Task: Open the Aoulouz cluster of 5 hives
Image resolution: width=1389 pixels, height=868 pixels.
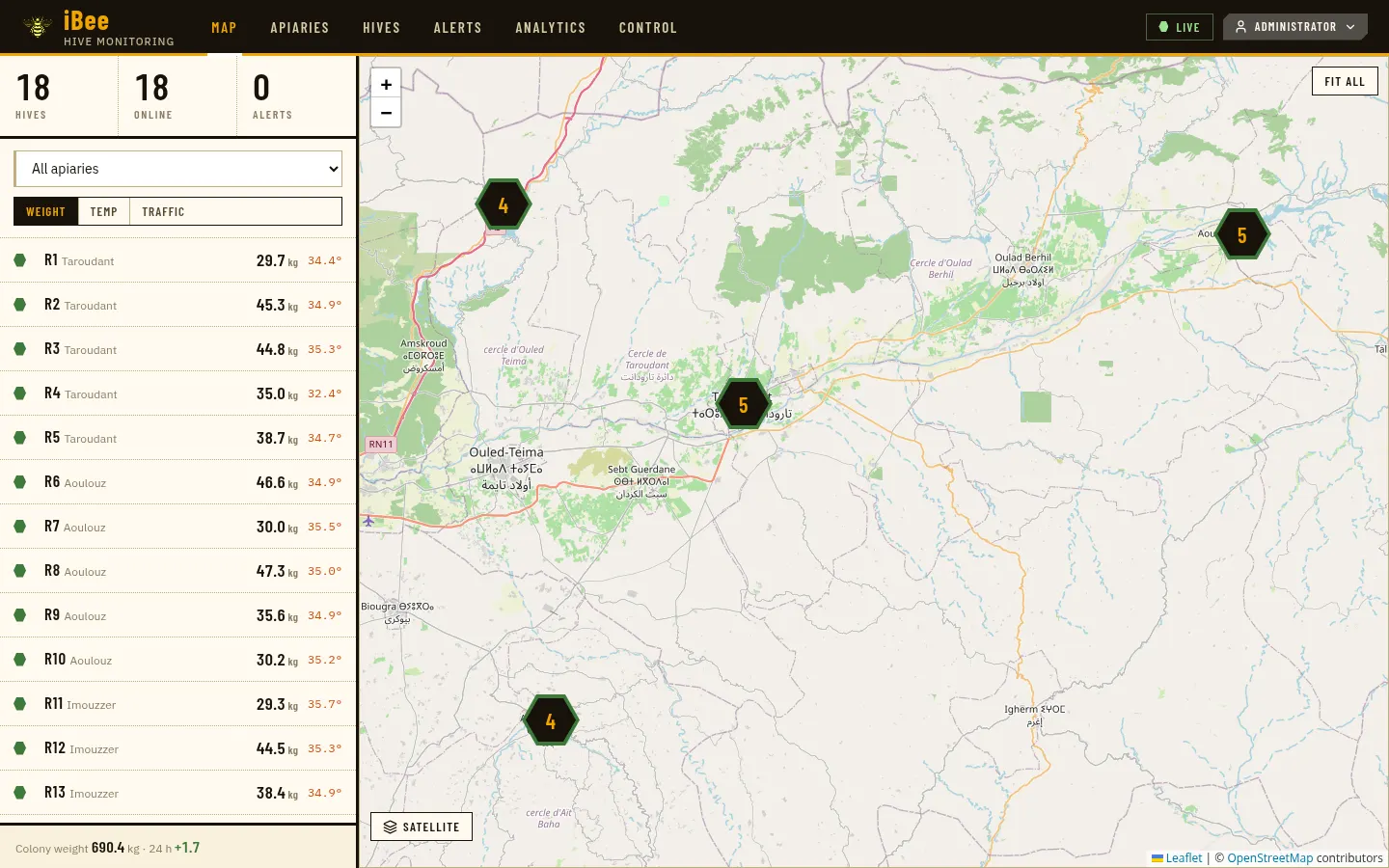Action: pyautogui.click(x=1241, y=234)
